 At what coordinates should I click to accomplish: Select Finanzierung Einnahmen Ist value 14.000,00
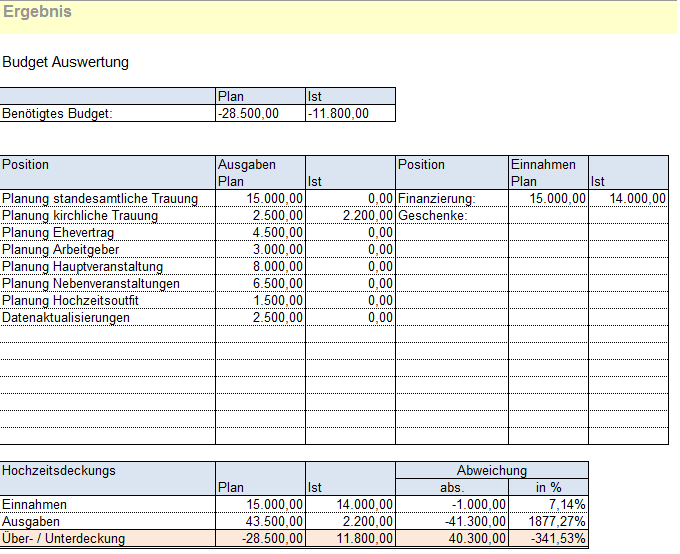[x=628, y=199]
